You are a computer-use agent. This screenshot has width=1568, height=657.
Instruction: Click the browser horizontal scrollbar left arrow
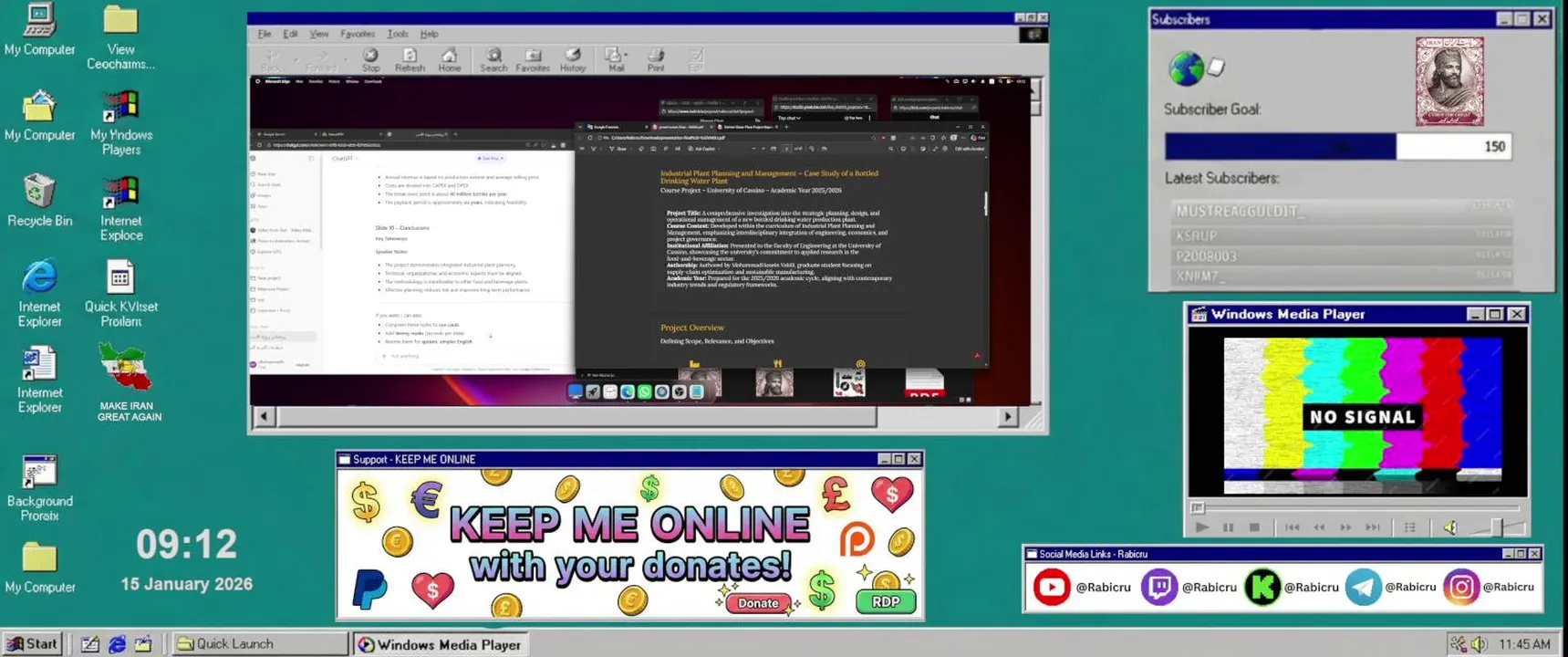(x=264, y=417)
